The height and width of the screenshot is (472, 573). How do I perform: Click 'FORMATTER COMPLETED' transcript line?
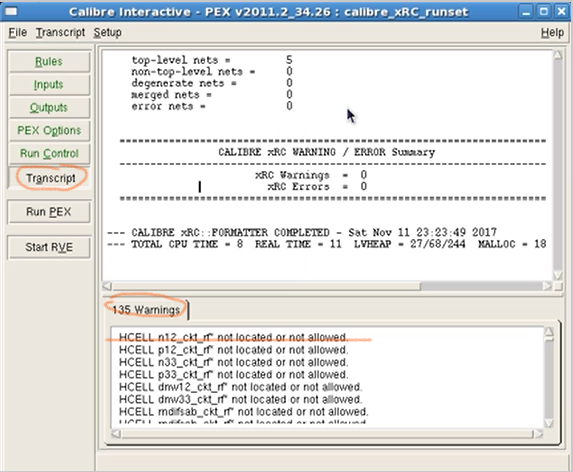pos(302,232)
